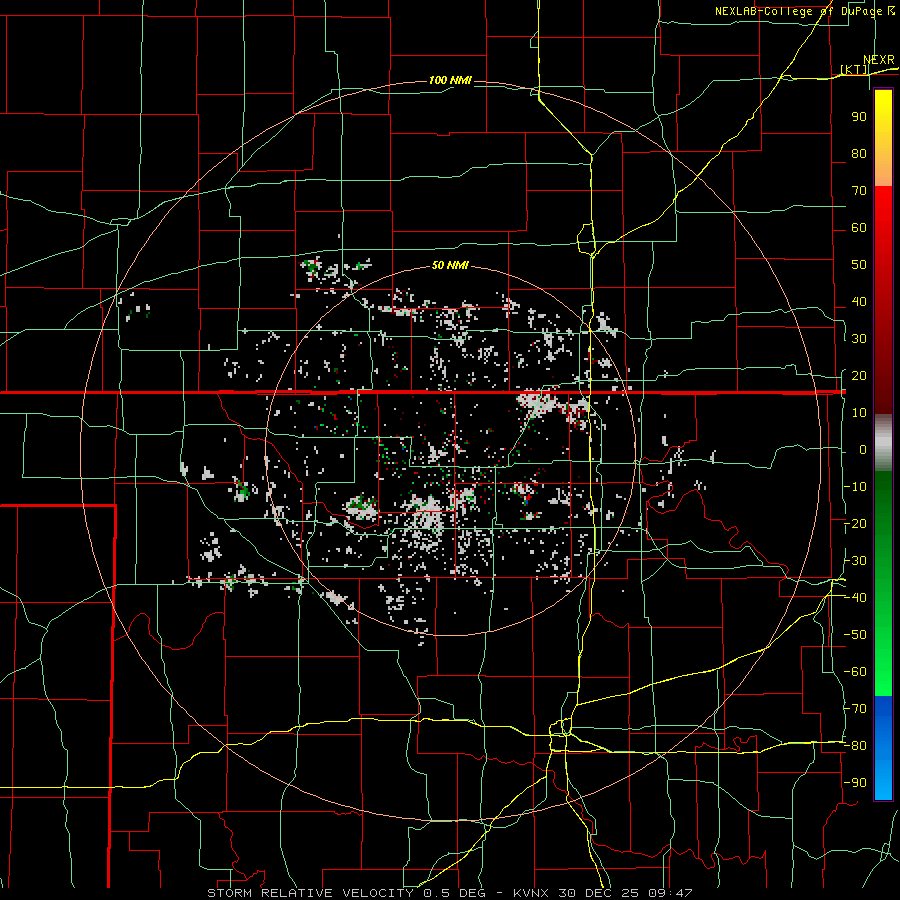Click the 90 value on the scale
Image resolution: width=900 pixels, height=900 pixels.
point(859,117)
